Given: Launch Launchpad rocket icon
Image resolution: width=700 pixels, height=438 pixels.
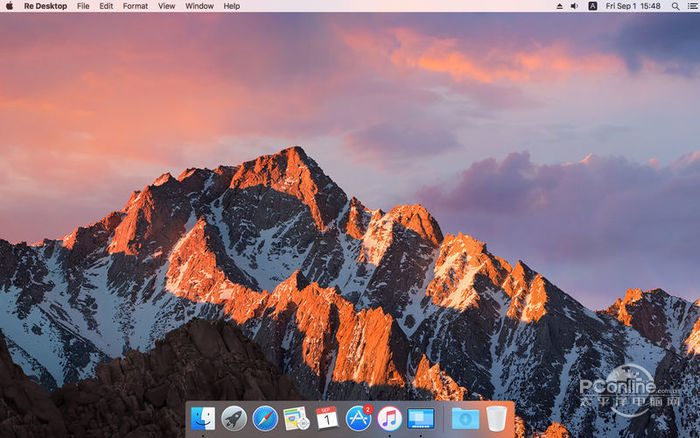Looking at the screenshot, I should click(234, 418).
